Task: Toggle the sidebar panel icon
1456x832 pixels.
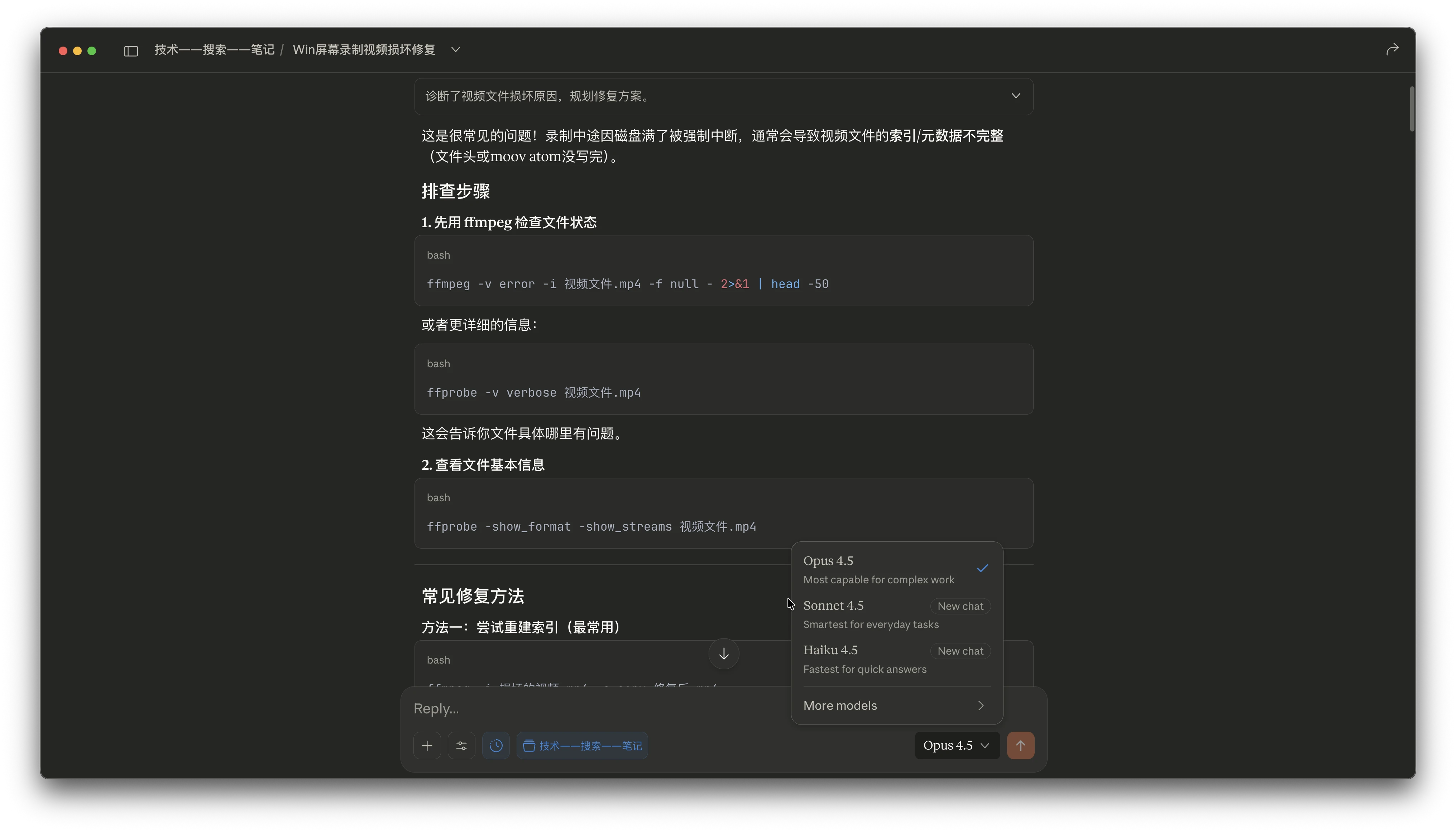Action: (x=131, y=50)
